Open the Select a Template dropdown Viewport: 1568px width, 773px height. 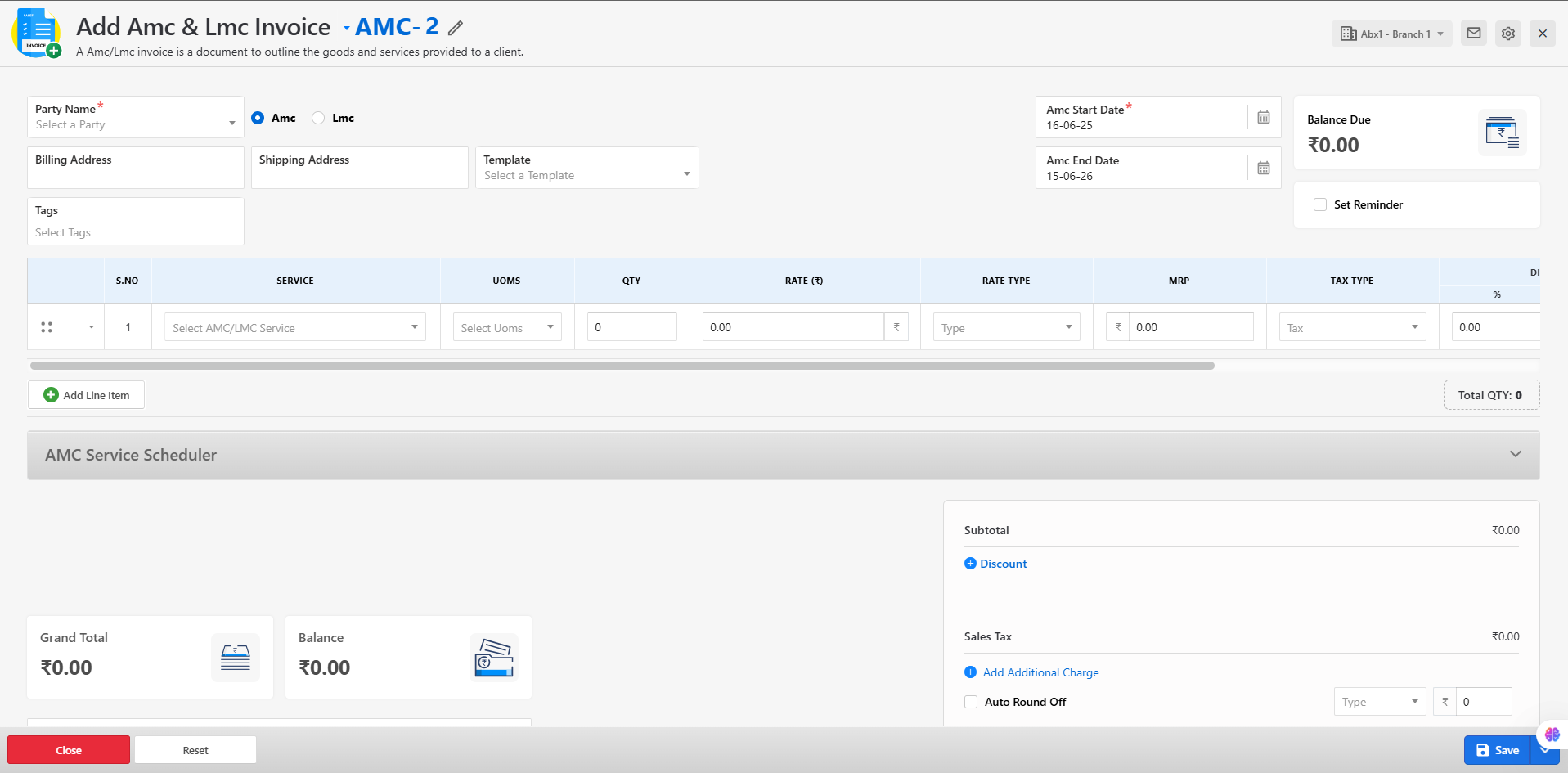(x=586, y=175)
